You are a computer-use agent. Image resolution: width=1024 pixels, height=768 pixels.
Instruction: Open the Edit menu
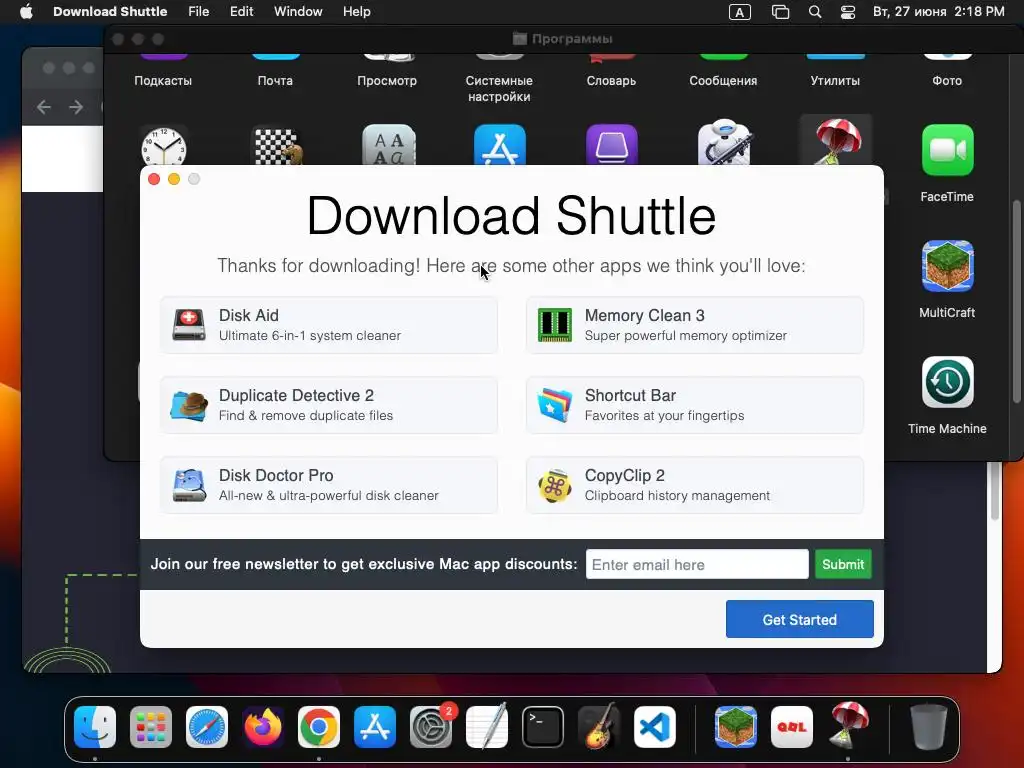[x=241, y=12]
